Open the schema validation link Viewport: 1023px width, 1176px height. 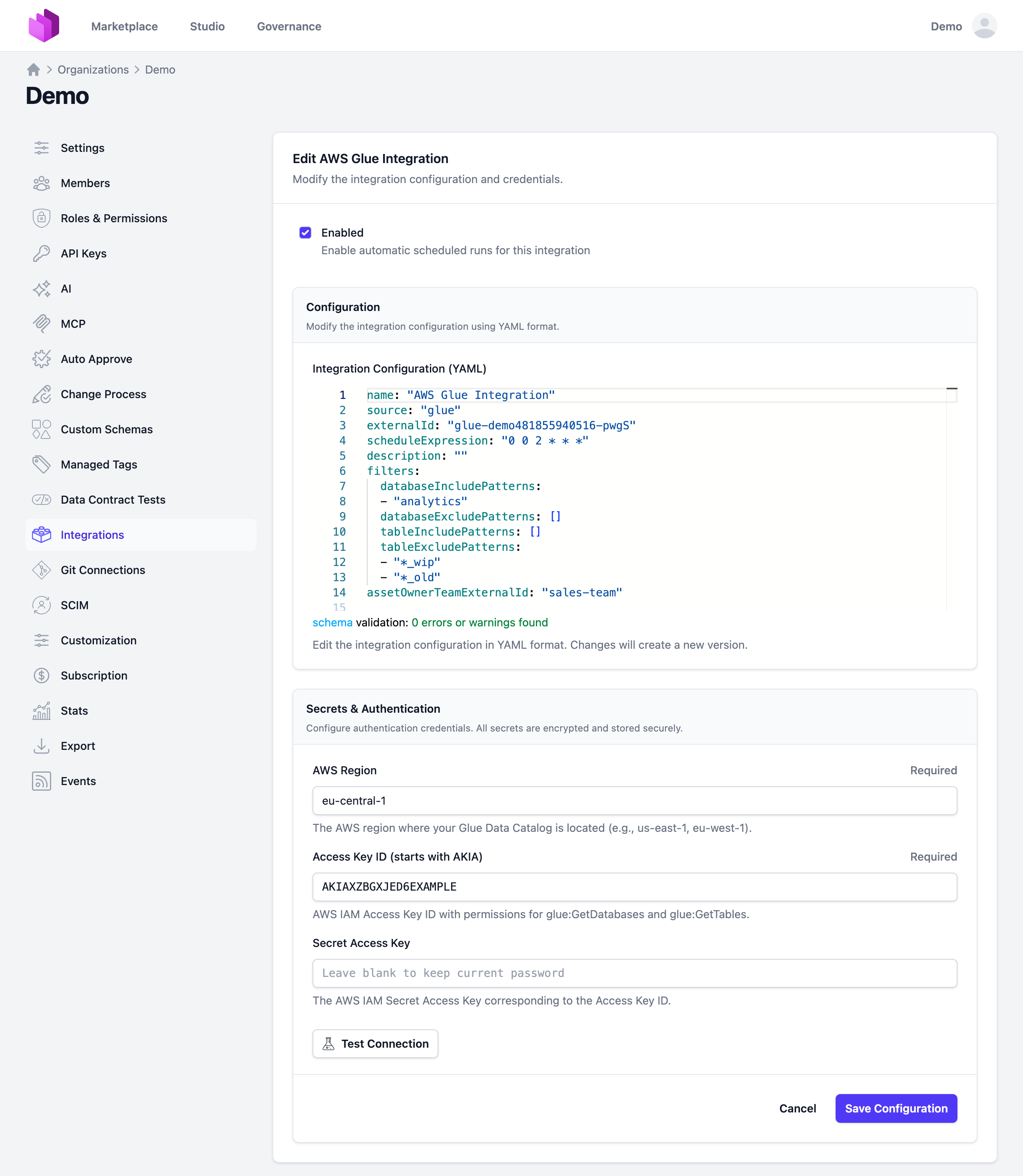(332, 622)
